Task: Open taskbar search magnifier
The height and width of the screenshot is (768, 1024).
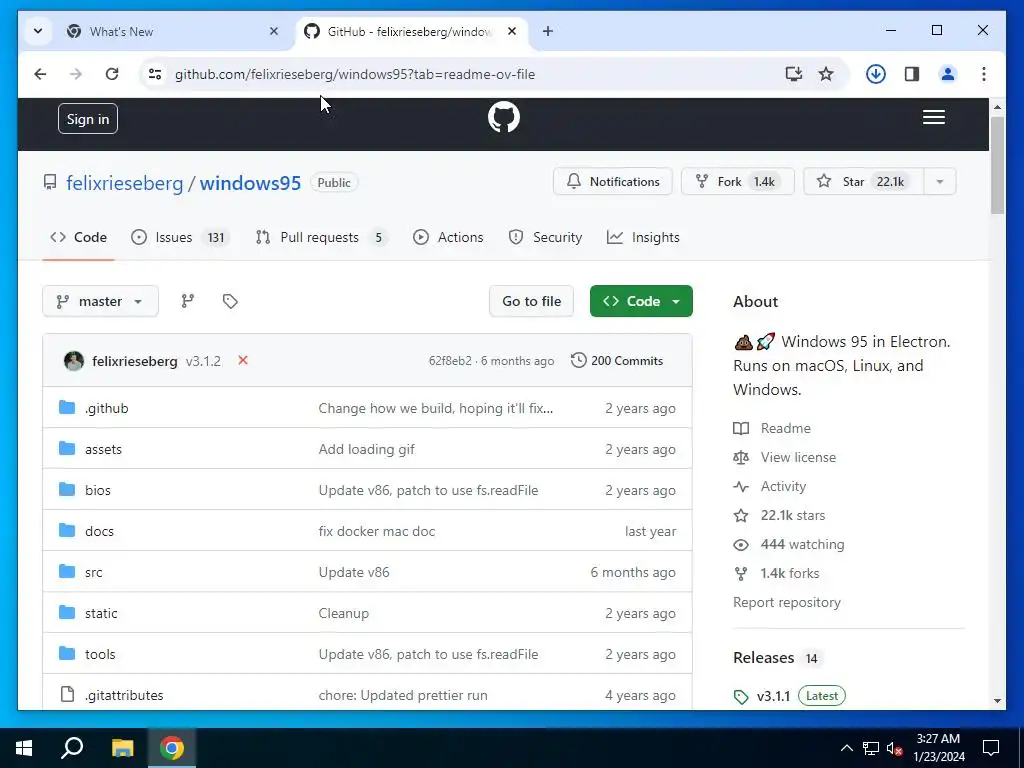Action: coord(72,748)
